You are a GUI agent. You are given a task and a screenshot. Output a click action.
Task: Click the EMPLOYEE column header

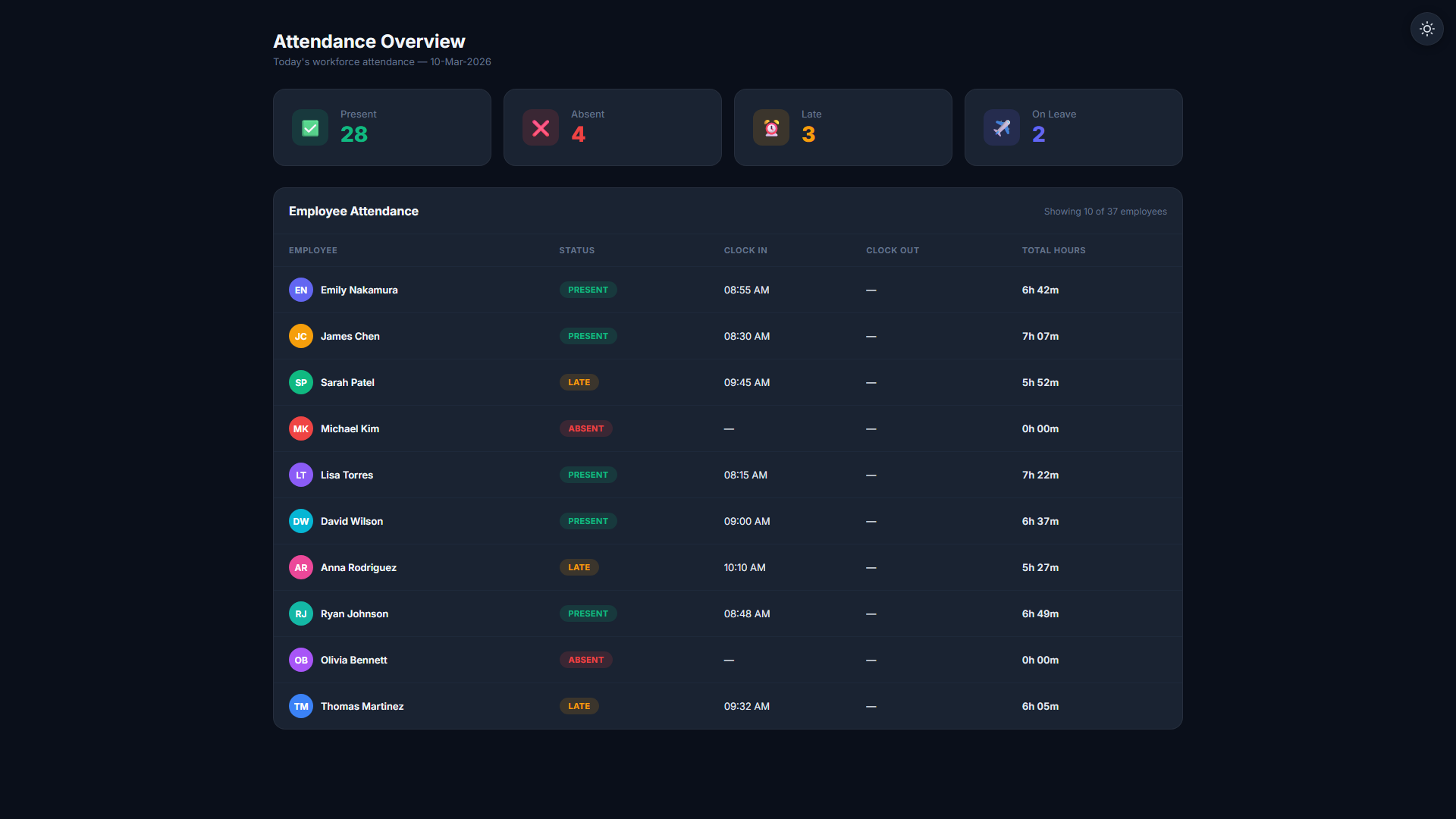tap(313, 250)
